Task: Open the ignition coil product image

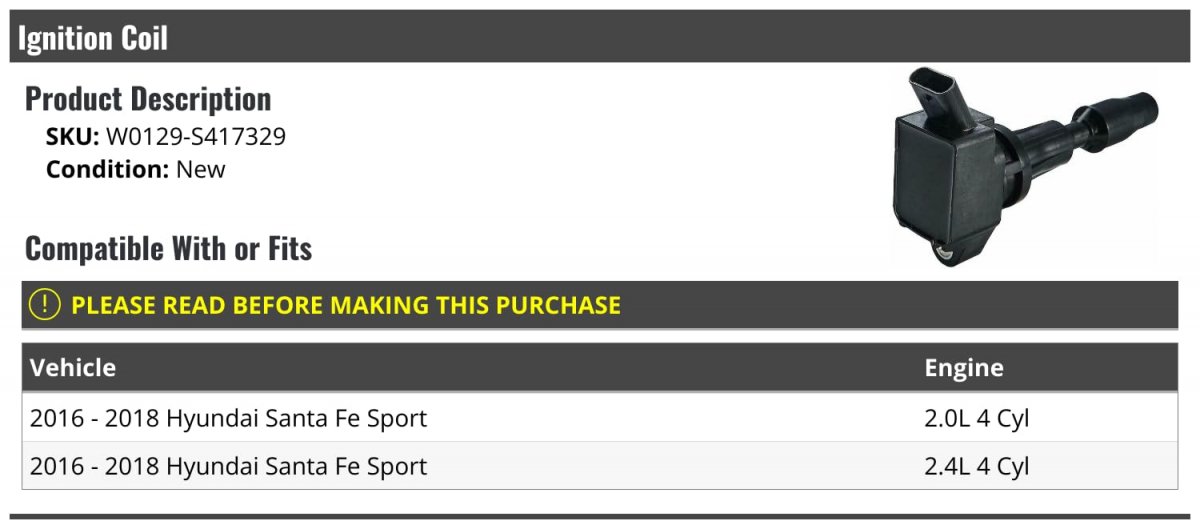Action: point(1023,168)
